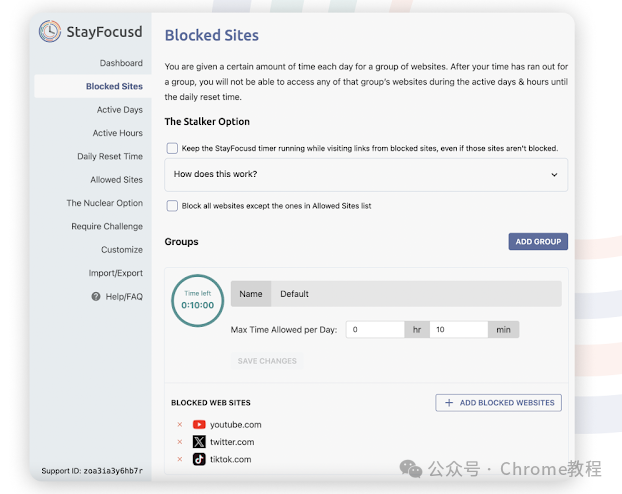Open Import/Export page
Viewport: 622px width, 494px height.
coord(115,273)
